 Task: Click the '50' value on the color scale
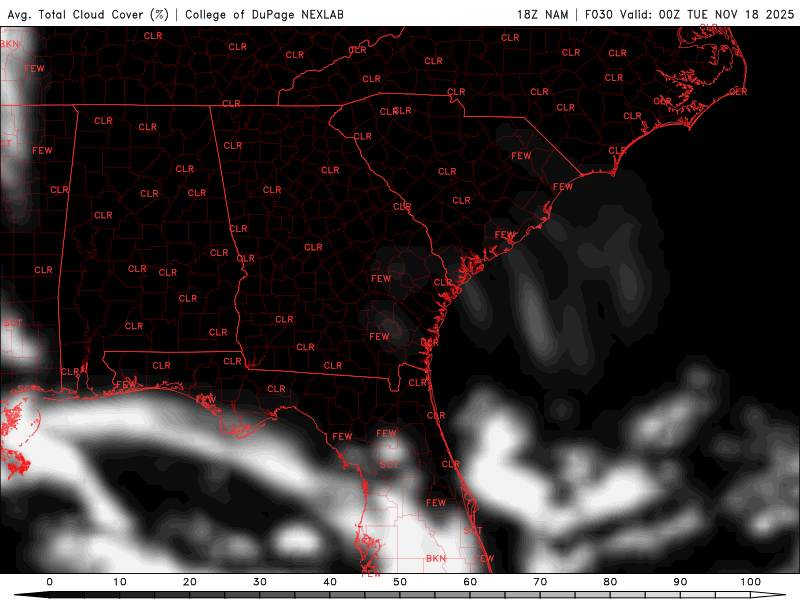[x=400, y=582]
